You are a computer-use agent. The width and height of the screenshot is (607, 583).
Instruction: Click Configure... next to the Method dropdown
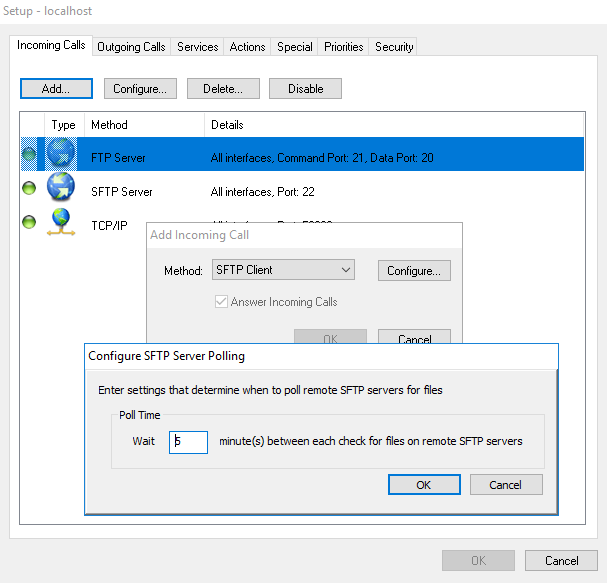(x=414, y=271)
